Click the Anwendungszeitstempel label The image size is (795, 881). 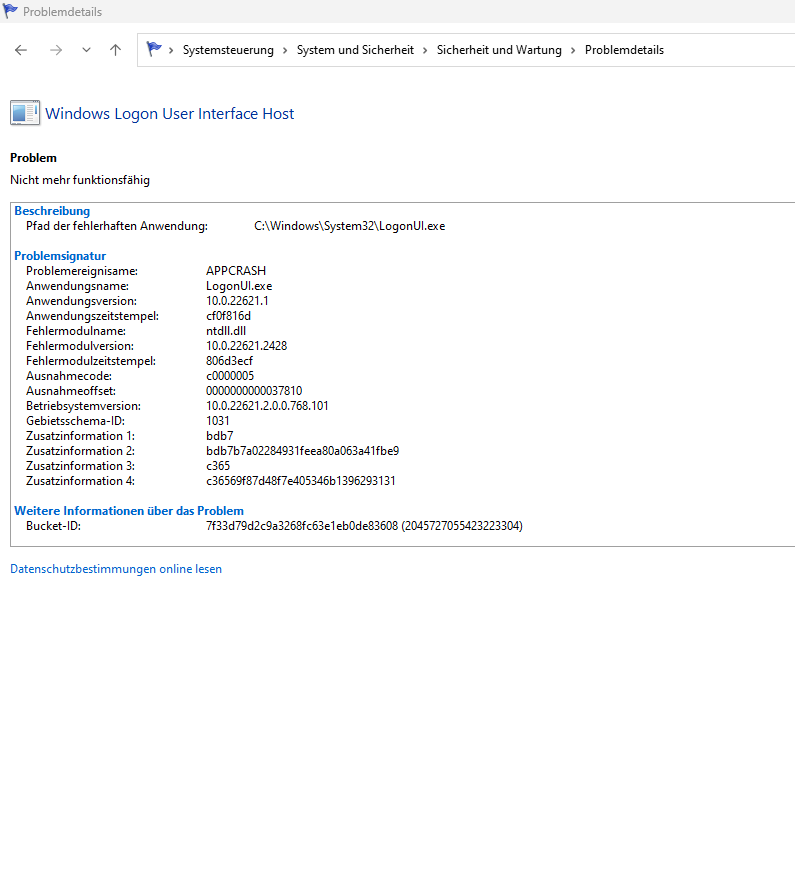[92, 316]
